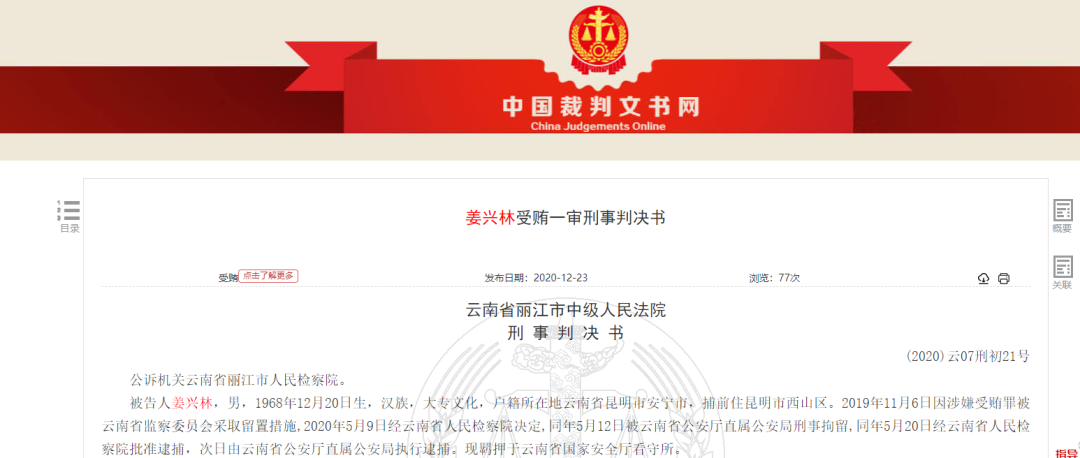This screenshot has height=458, width=1080.
Task: Print the document using printer icon
Action: pos(1004,278)
